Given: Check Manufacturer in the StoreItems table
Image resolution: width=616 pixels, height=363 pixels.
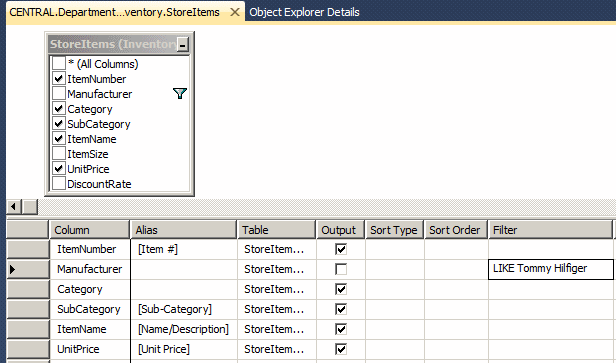Looking at the screenshot, I should coord(59,94).
